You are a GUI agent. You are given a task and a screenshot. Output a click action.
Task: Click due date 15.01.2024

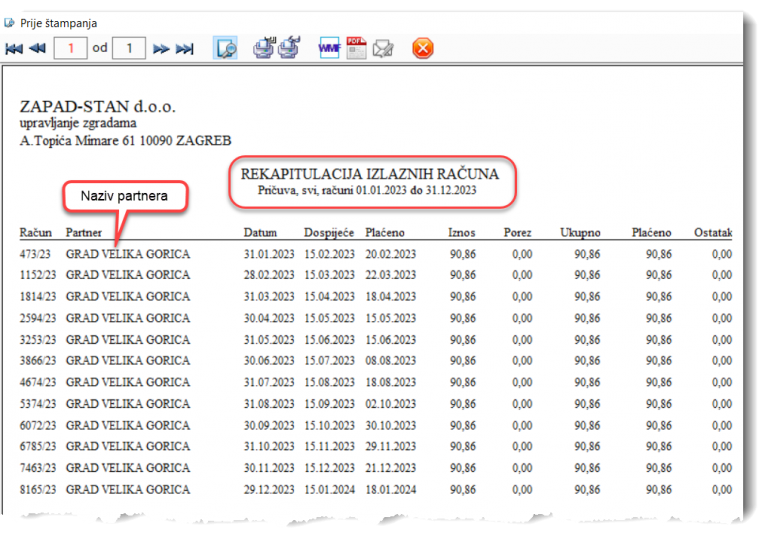click(329, 490)
